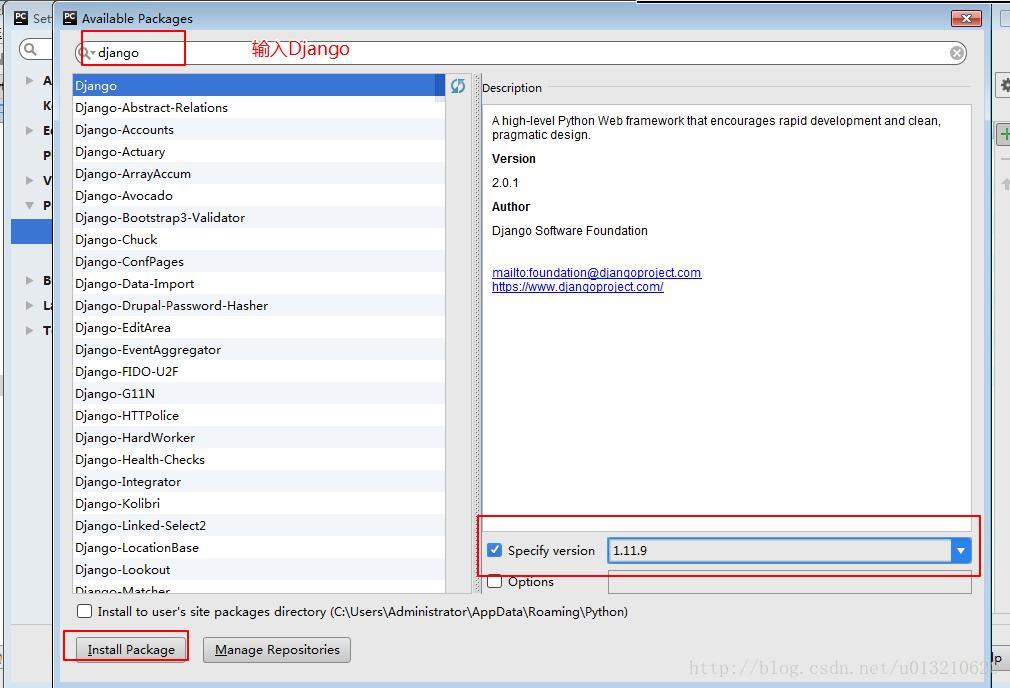The height and width of the screenshot is (688, 1010).
Task: Collapse the expanded P node in Settings tree
Action: pos(29,205)
